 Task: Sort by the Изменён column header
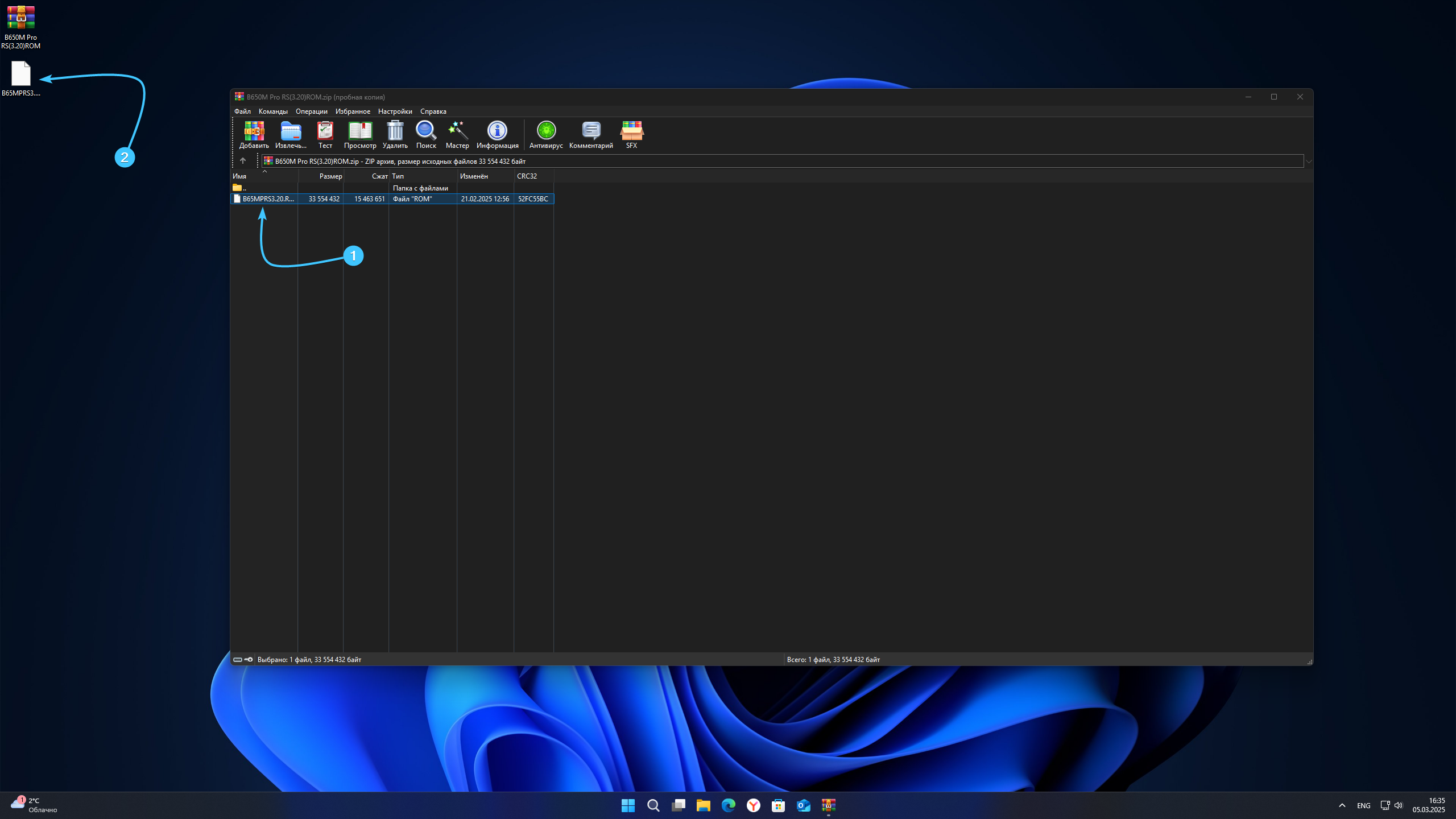[x=486, y=176]
